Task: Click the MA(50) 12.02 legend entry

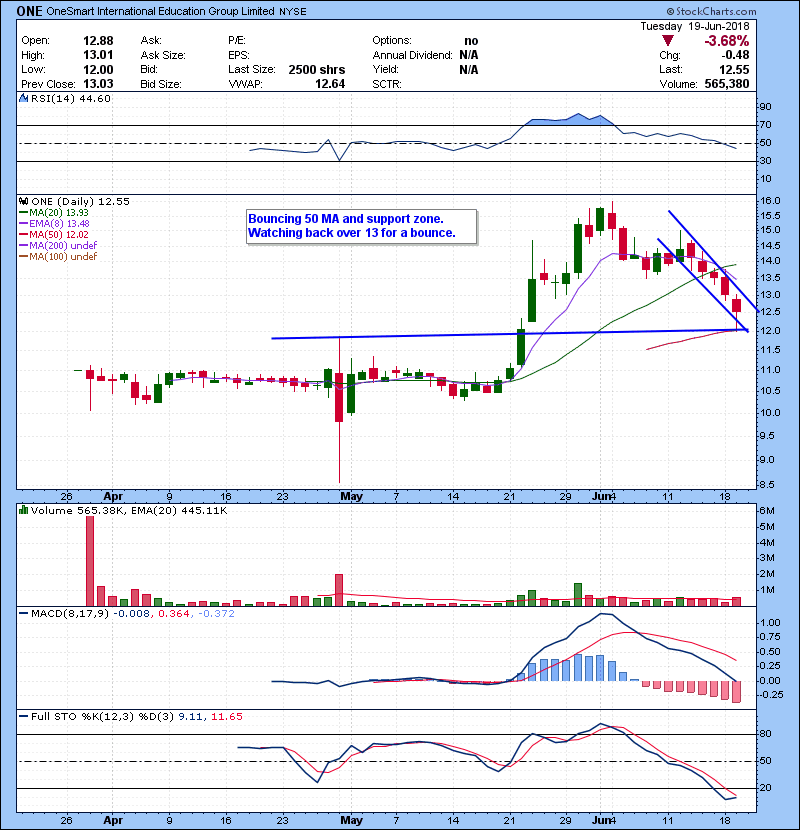Action: (59, 234)
